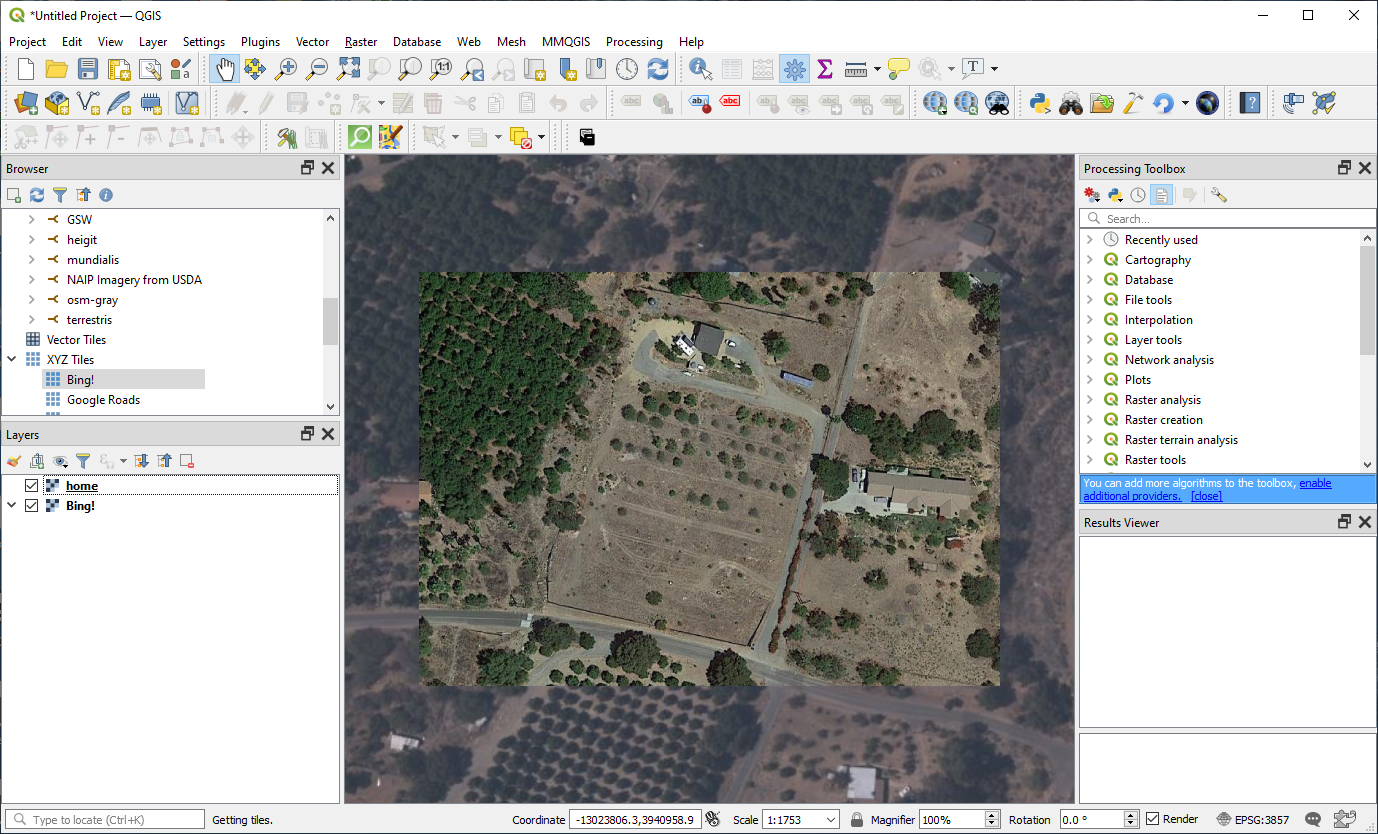Open Show Statistical Summary sigma icon
Screen dimensions: 1378x834
coord(825,69)
